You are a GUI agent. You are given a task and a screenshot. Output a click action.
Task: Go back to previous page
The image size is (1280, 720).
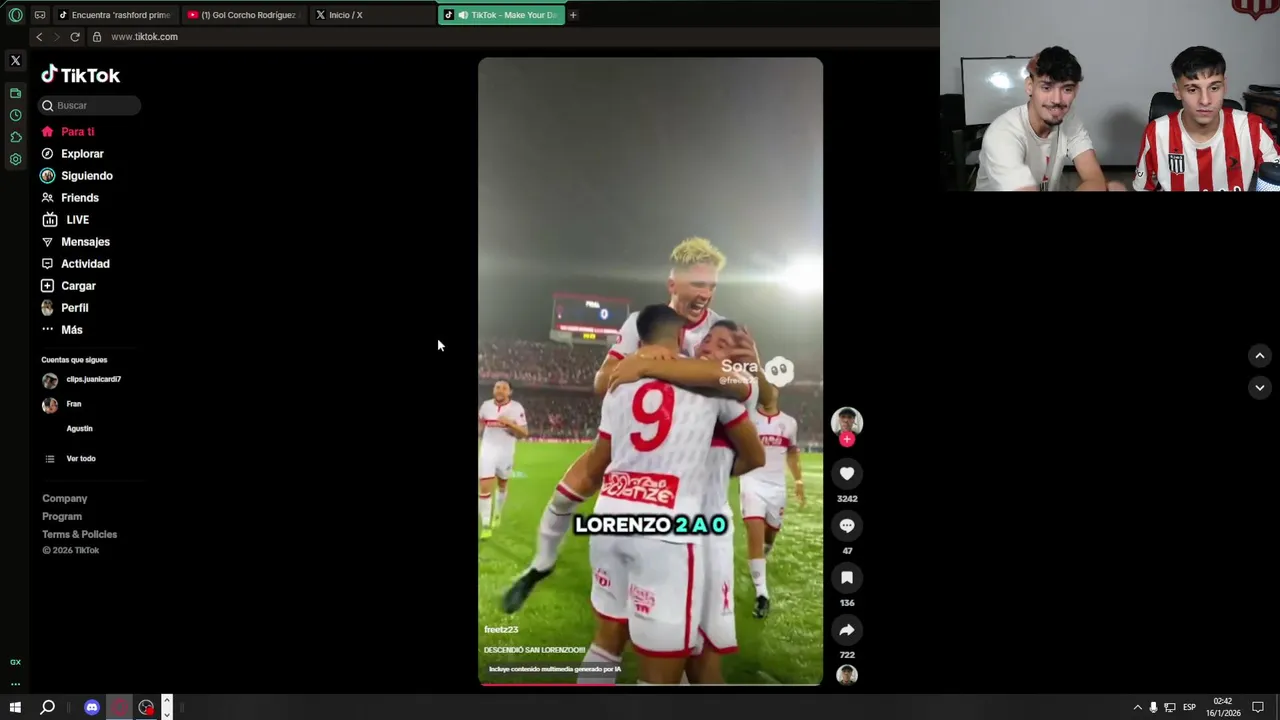pyautogui.click(x=39, y=37)
